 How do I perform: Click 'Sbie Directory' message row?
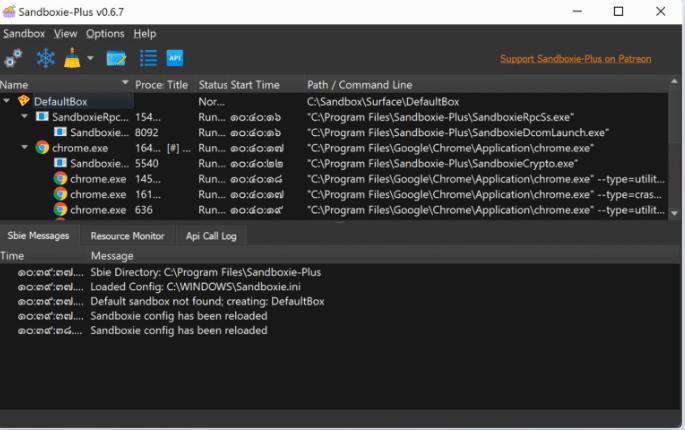point(206,272)
